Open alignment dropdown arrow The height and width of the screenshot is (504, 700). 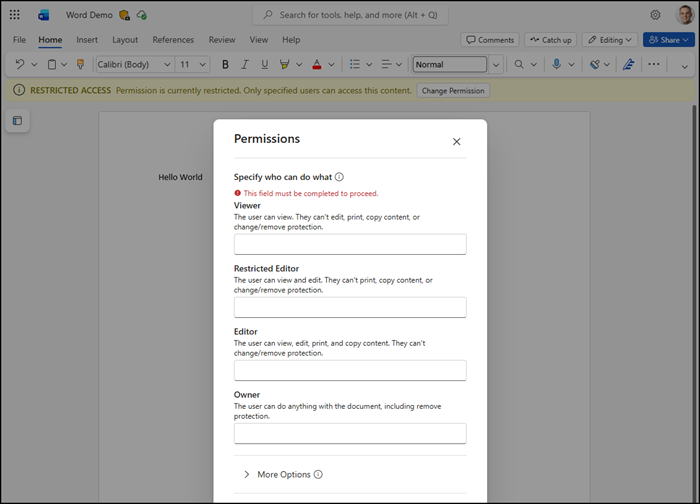[399, 65]
